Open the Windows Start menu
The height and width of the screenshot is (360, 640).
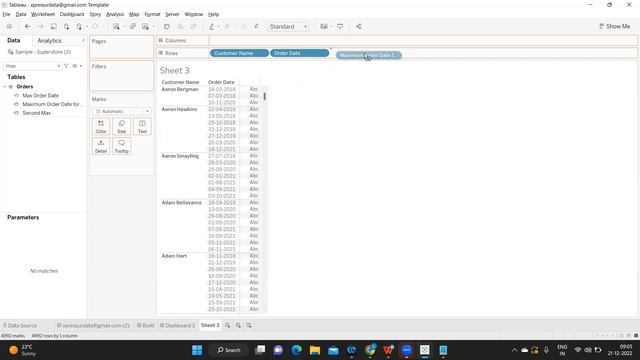click(x=197, y=350)
